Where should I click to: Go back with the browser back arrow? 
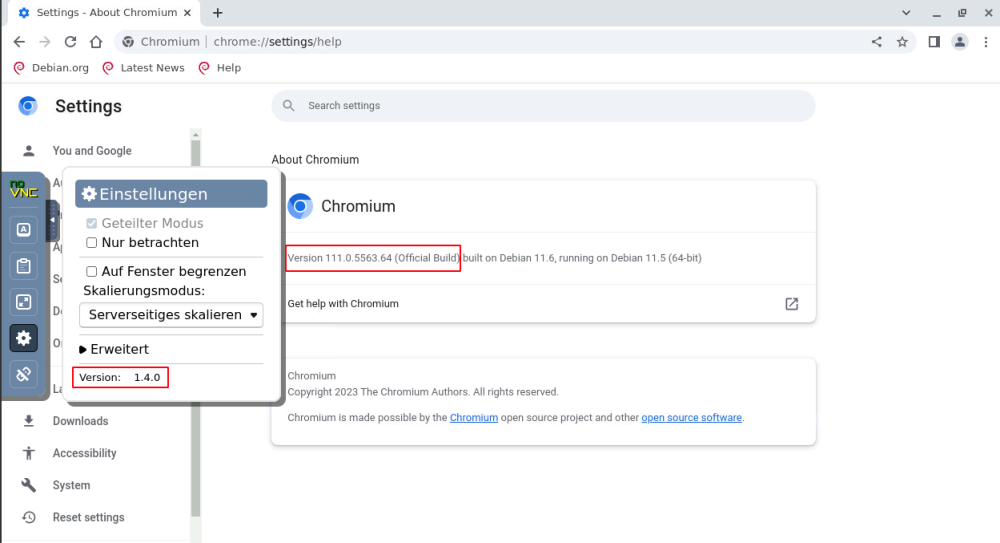point(19,41)
